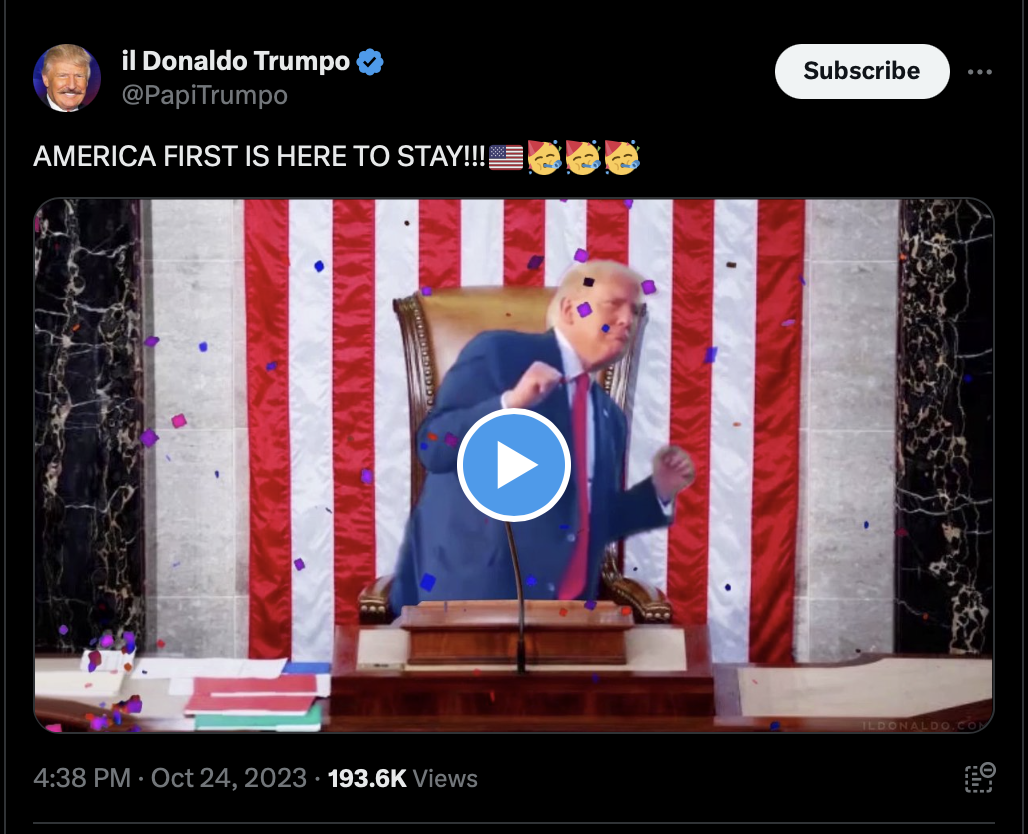Open the @PapiTrumpo handle link
Image resolution: width=1028 pixels, height=834 pixels.
[205, 95]
